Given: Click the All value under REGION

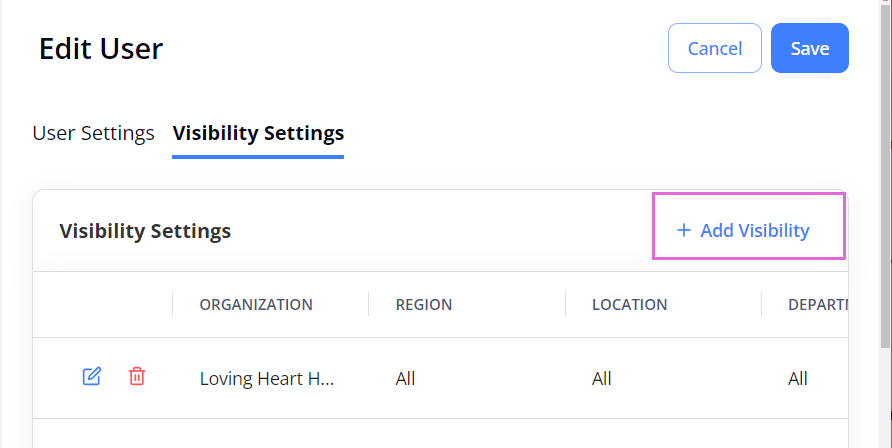Looking at the screenshot, I should coord(405,379).
